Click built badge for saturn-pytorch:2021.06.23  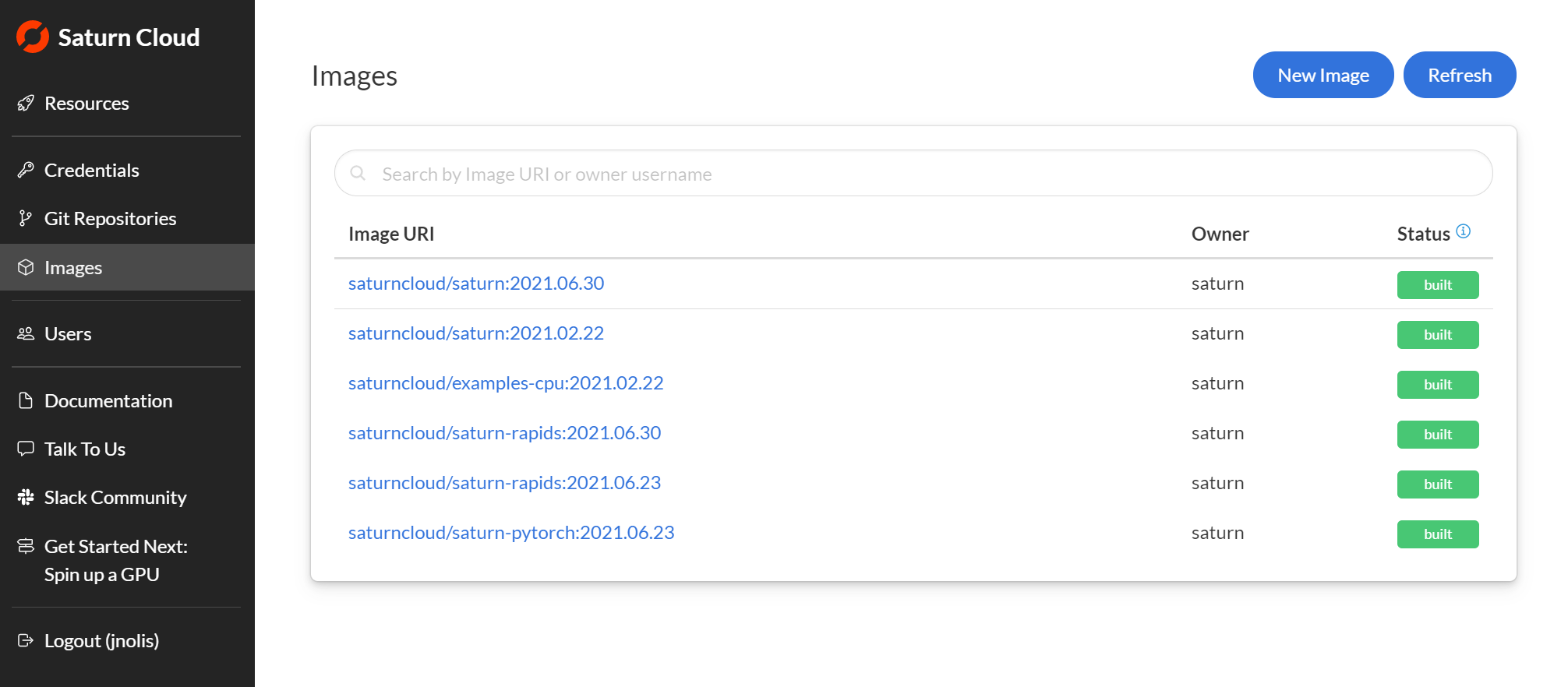(1438, 534)
